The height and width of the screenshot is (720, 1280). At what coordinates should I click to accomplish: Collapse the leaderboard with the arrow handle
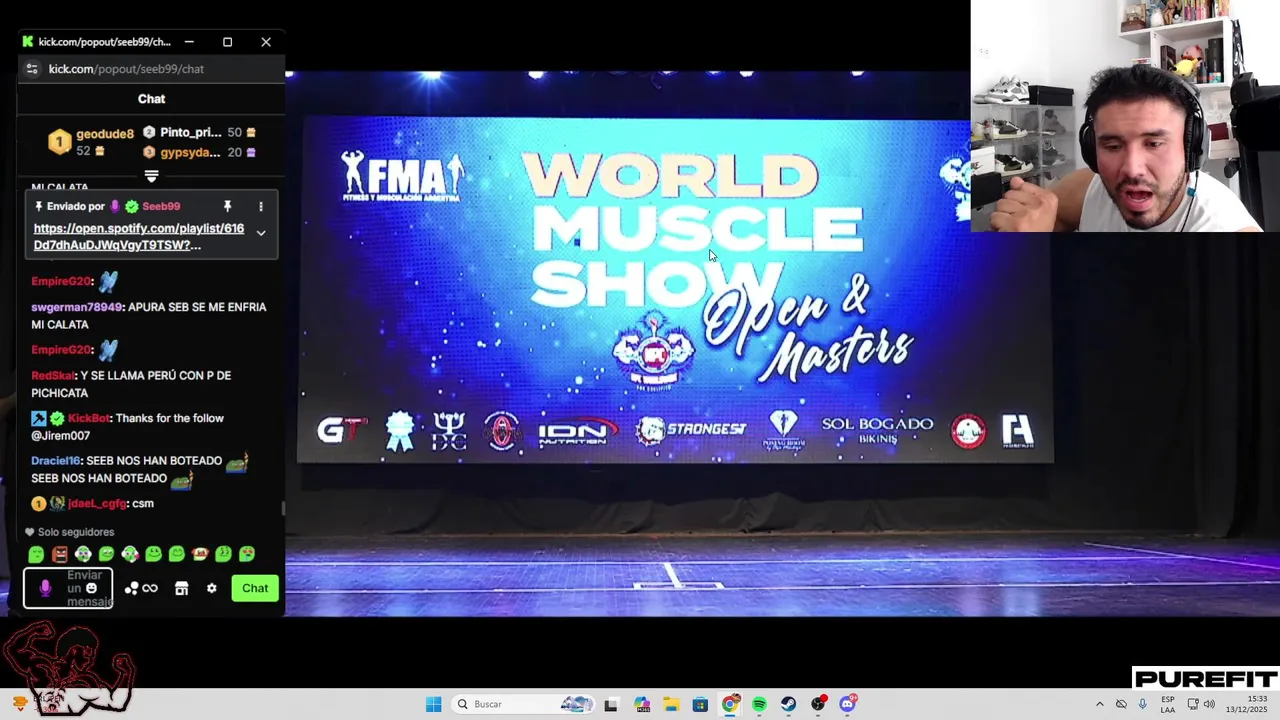[151, 176]
